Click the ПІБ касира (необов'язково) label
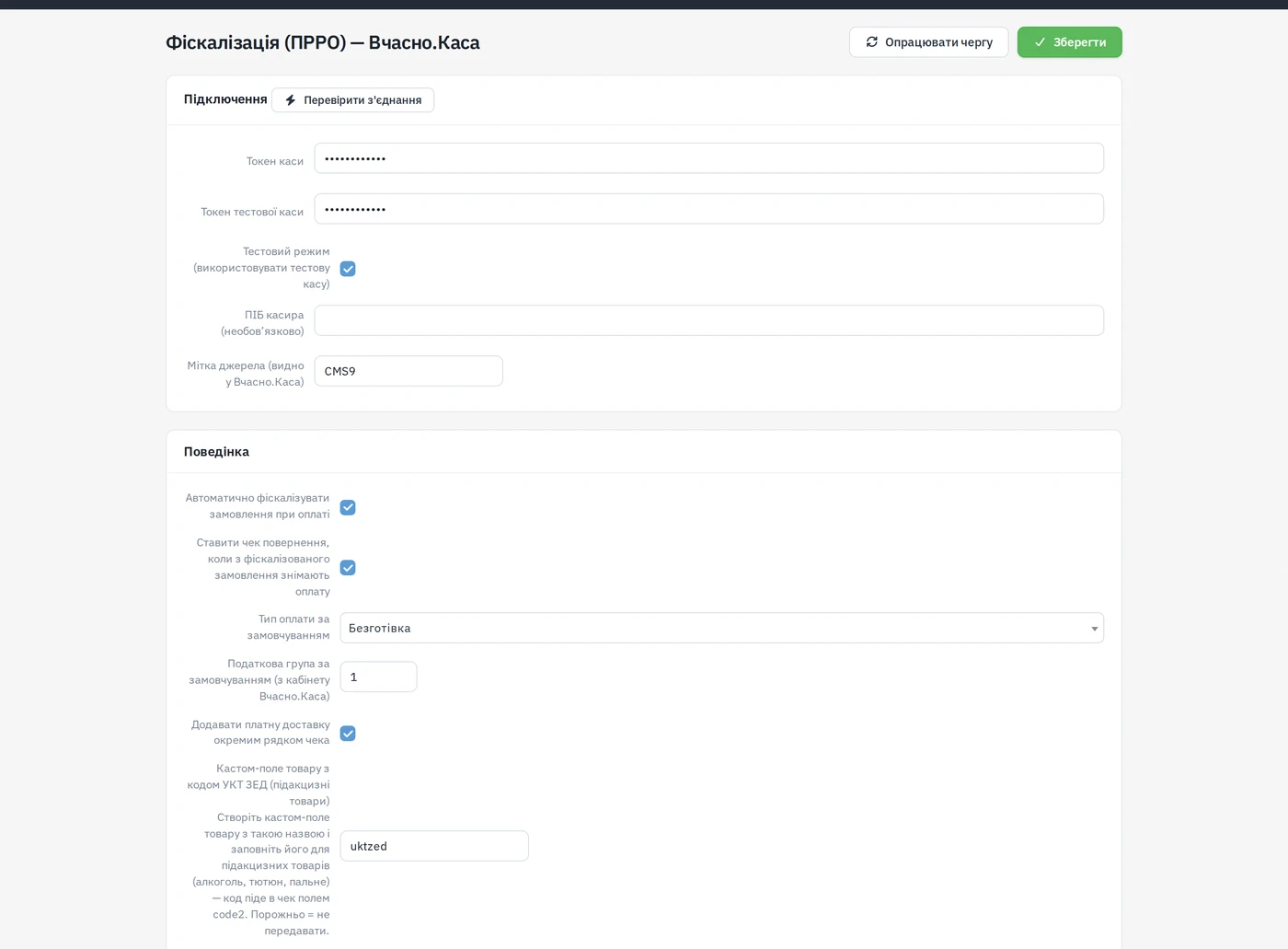Screen dimensions: 1288x949 pos(262,323)
